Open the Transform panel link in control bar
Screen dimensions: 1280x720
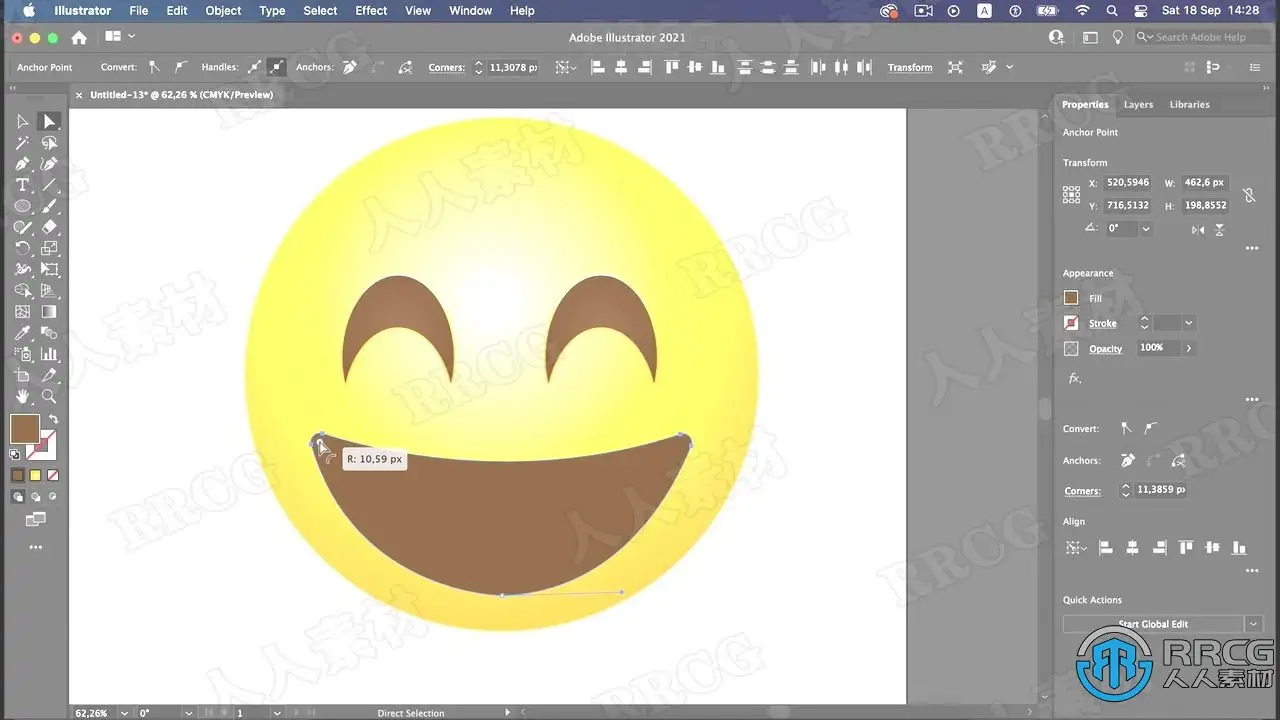(x=909, y=67)
